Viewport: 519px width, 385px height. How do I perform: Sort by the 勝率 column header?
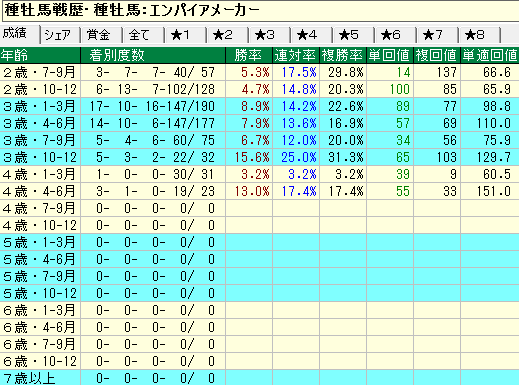pos(249,55)
